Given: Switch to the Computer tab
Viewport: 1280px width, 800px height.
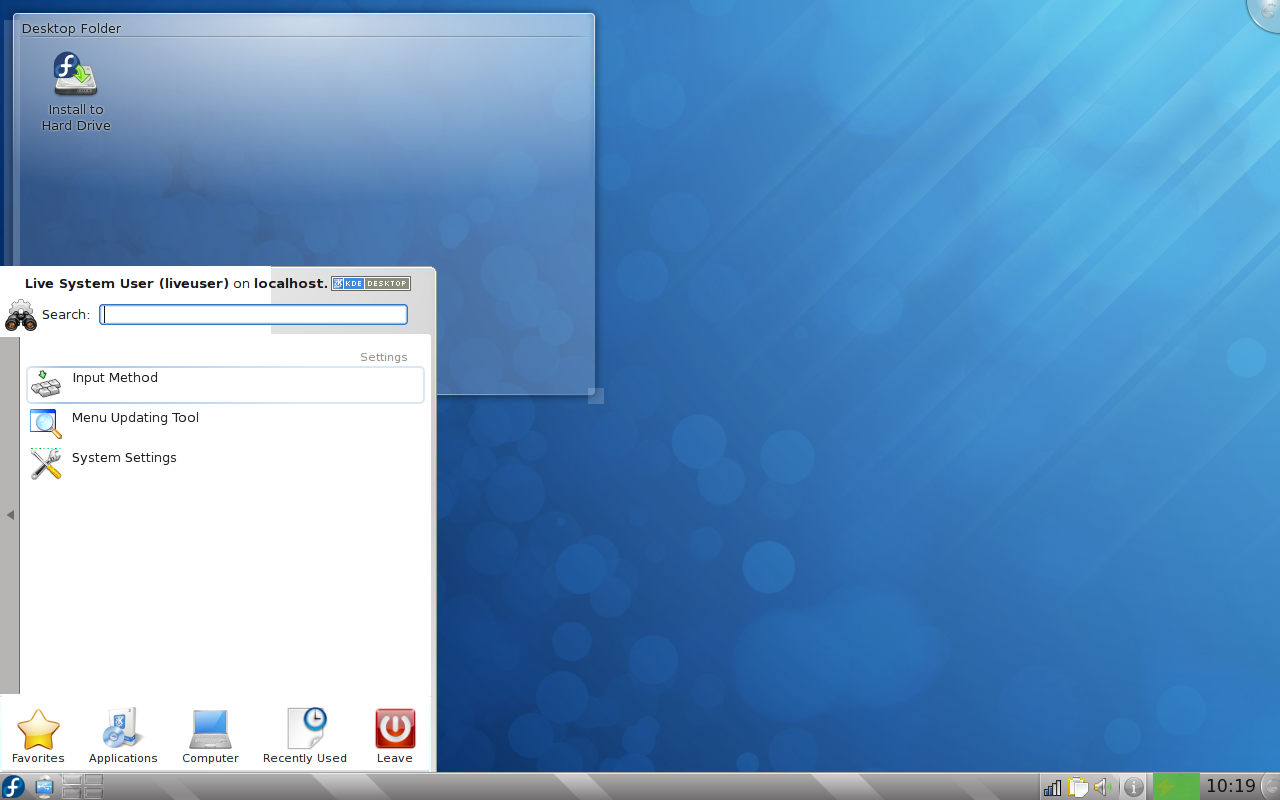Looking at the screenshot, I should click(210, 736).
